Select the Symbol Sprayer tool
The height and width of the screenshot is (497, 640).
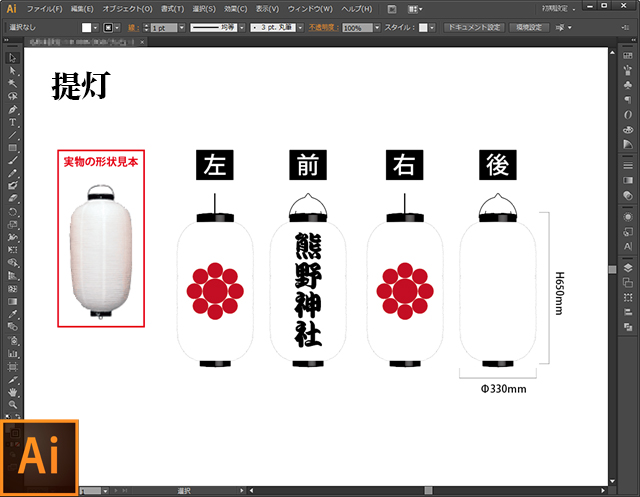pos(12,340)
